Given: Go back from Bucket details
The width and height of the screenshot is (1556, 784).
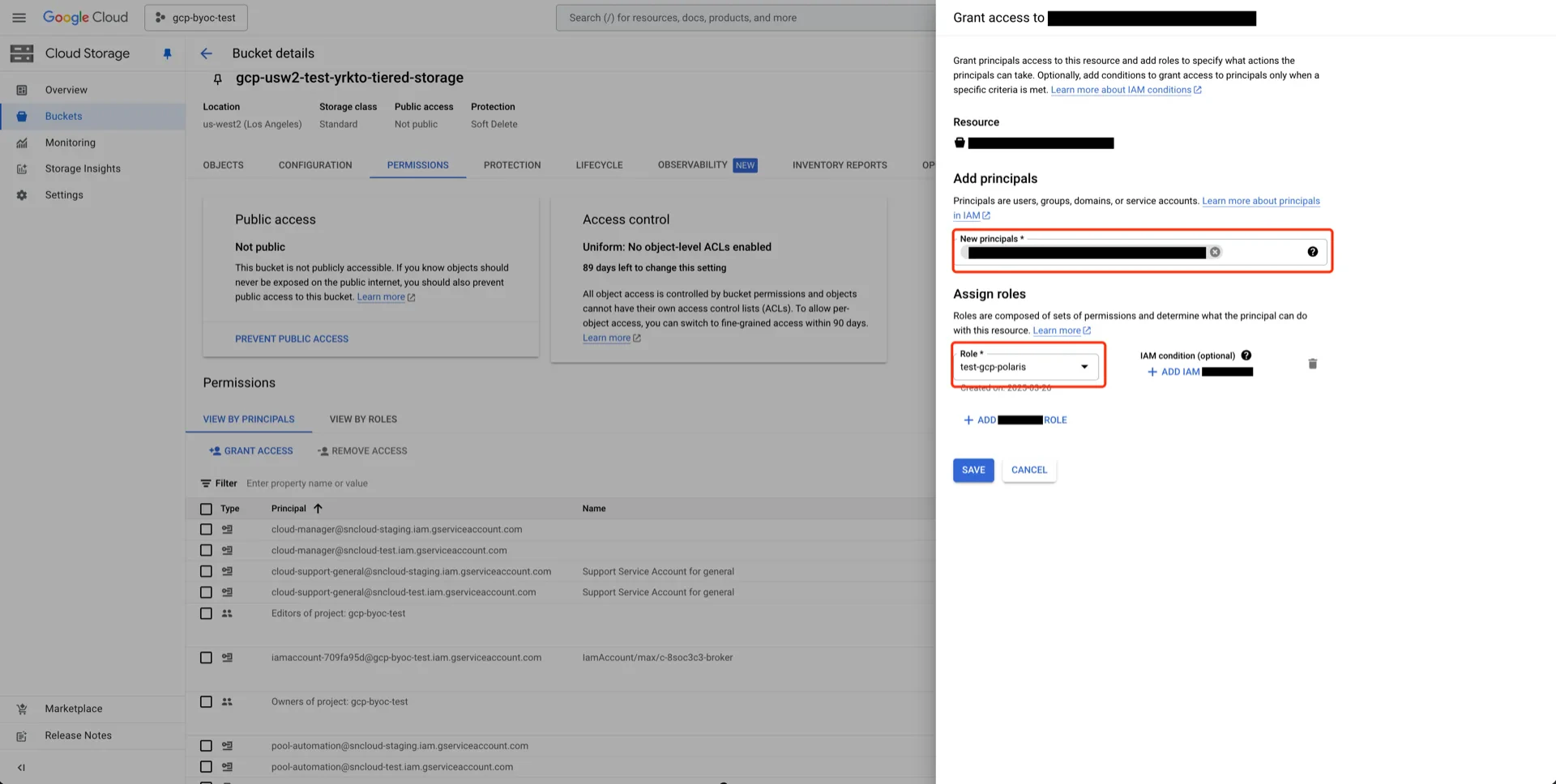Looking at the screenshot, I should (206, 53).
